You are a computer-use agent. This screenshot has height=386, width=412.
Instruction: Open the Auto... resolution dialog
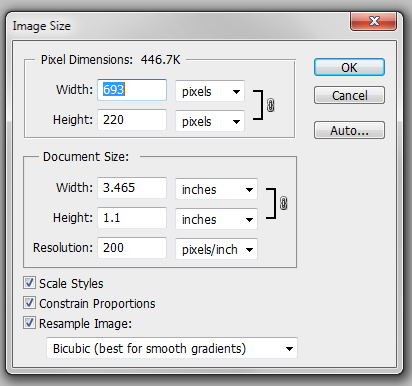pyautogui.click(x=349, y=130)
